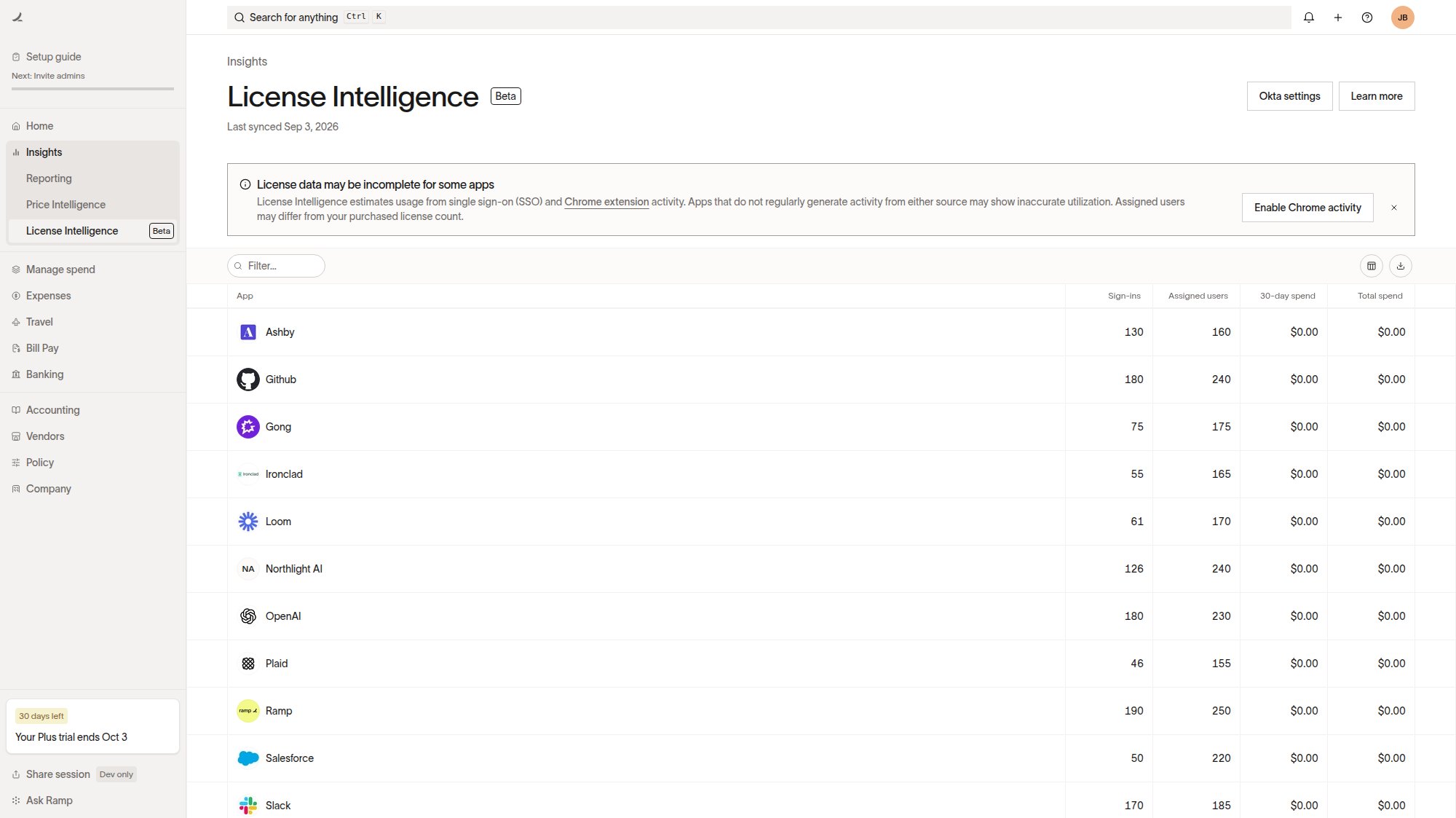This screenshot has height=818, width=1456.
Task: Follow the Chrome extension link
Action: tap(606, 202)
